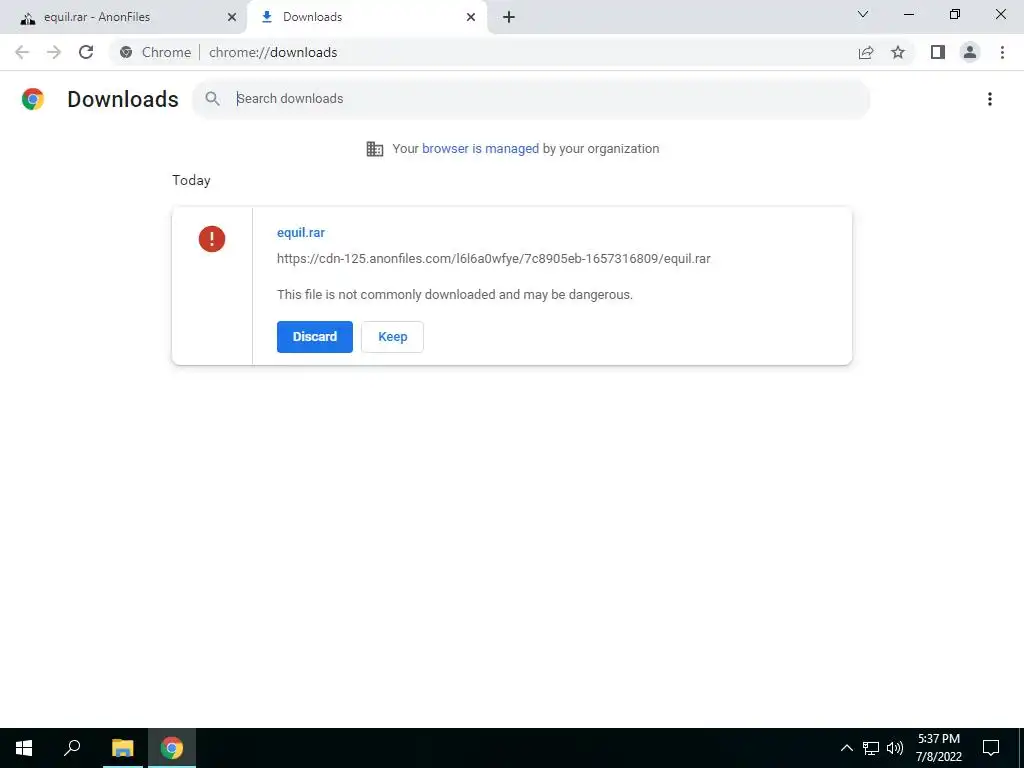Minimize the Chrome window

[x=908, y=14]
